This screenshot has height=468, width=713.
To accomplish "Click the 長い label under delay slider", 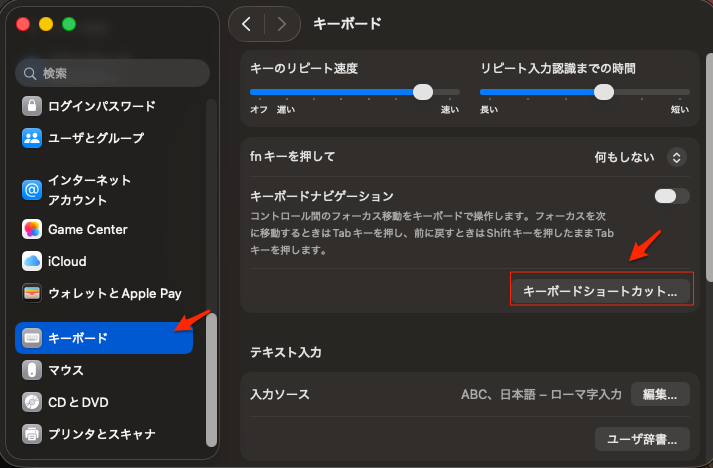I will [x=489, y=110].
